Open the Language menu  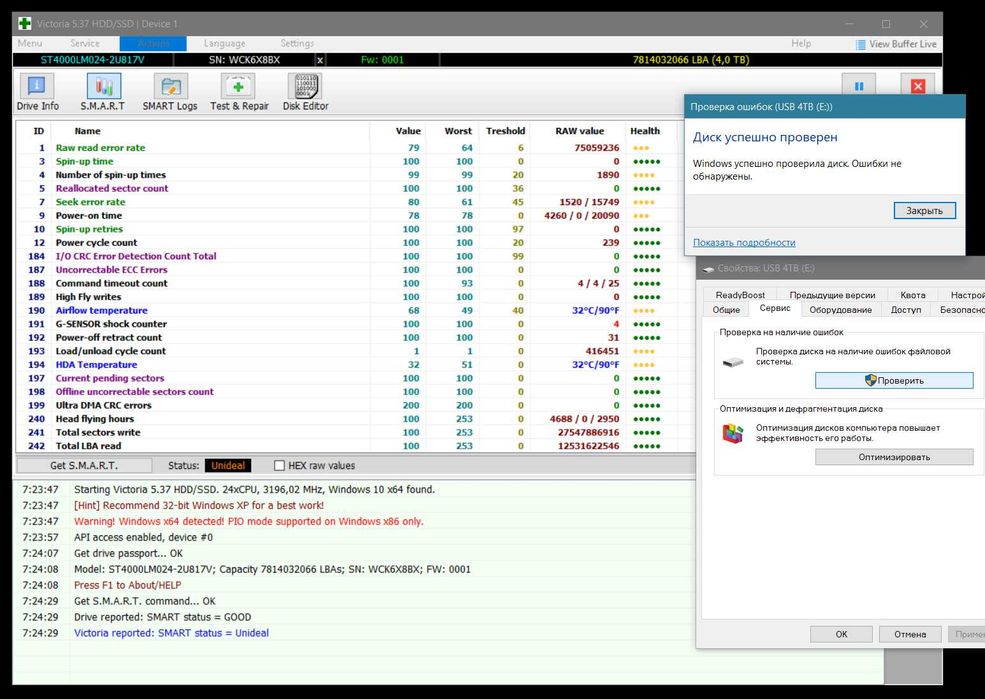(224, 43)
